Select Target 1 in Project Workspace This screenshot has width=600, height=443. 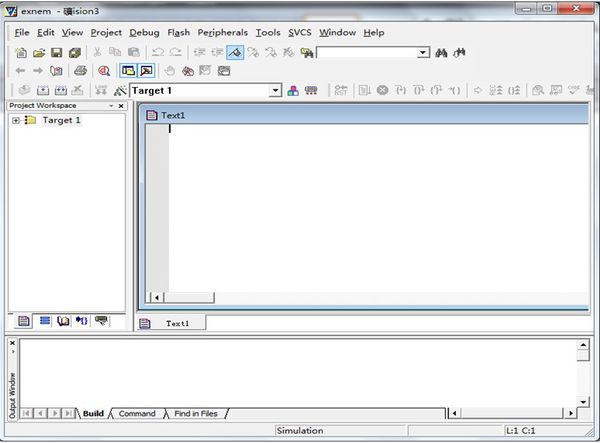(x=61, y=120)
